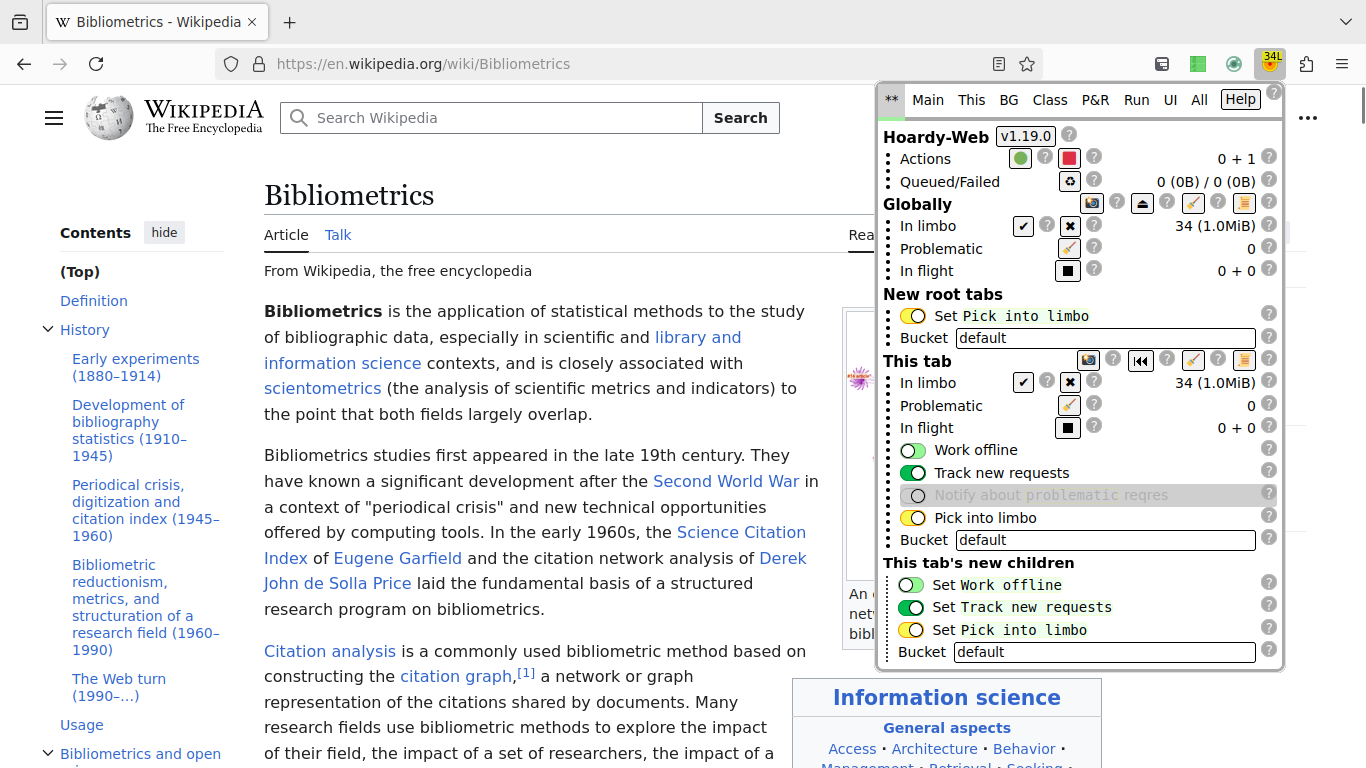
Task: Toggle reader view icon in address bar
Action: [998, 64]
